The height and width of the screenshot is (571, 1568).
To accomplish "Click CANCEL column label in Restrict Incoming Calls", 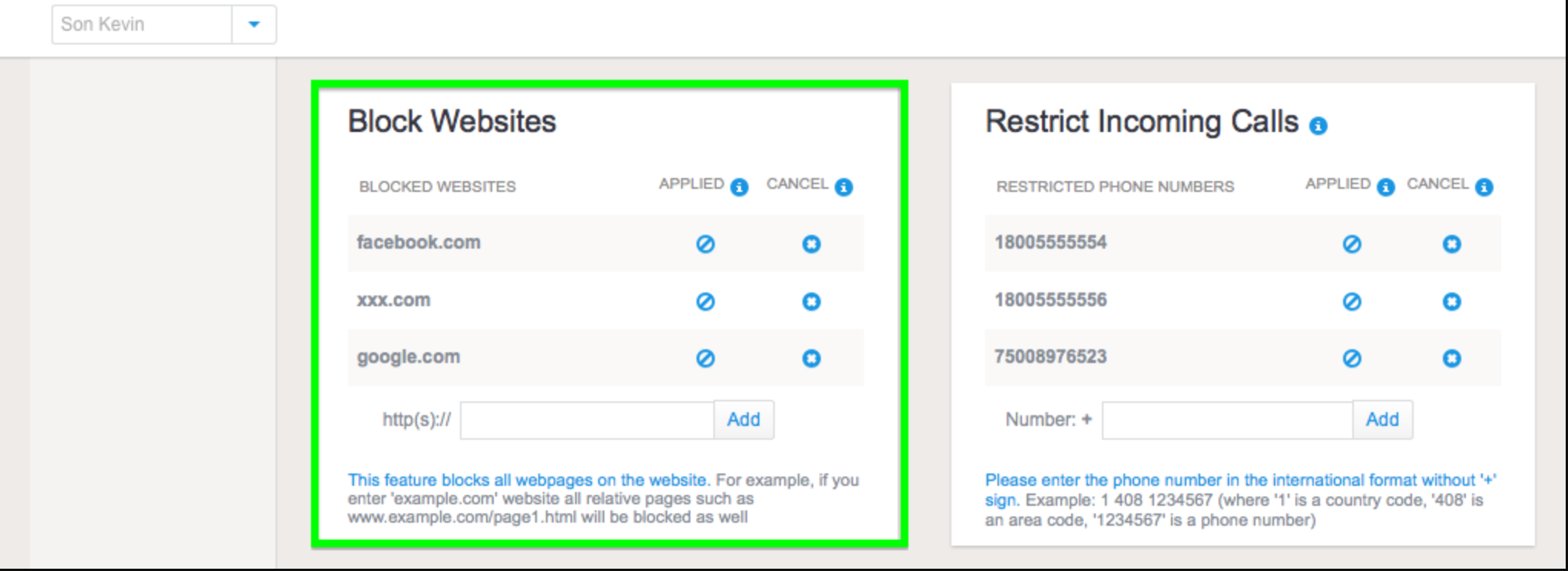I will [x=1437, y=184].
